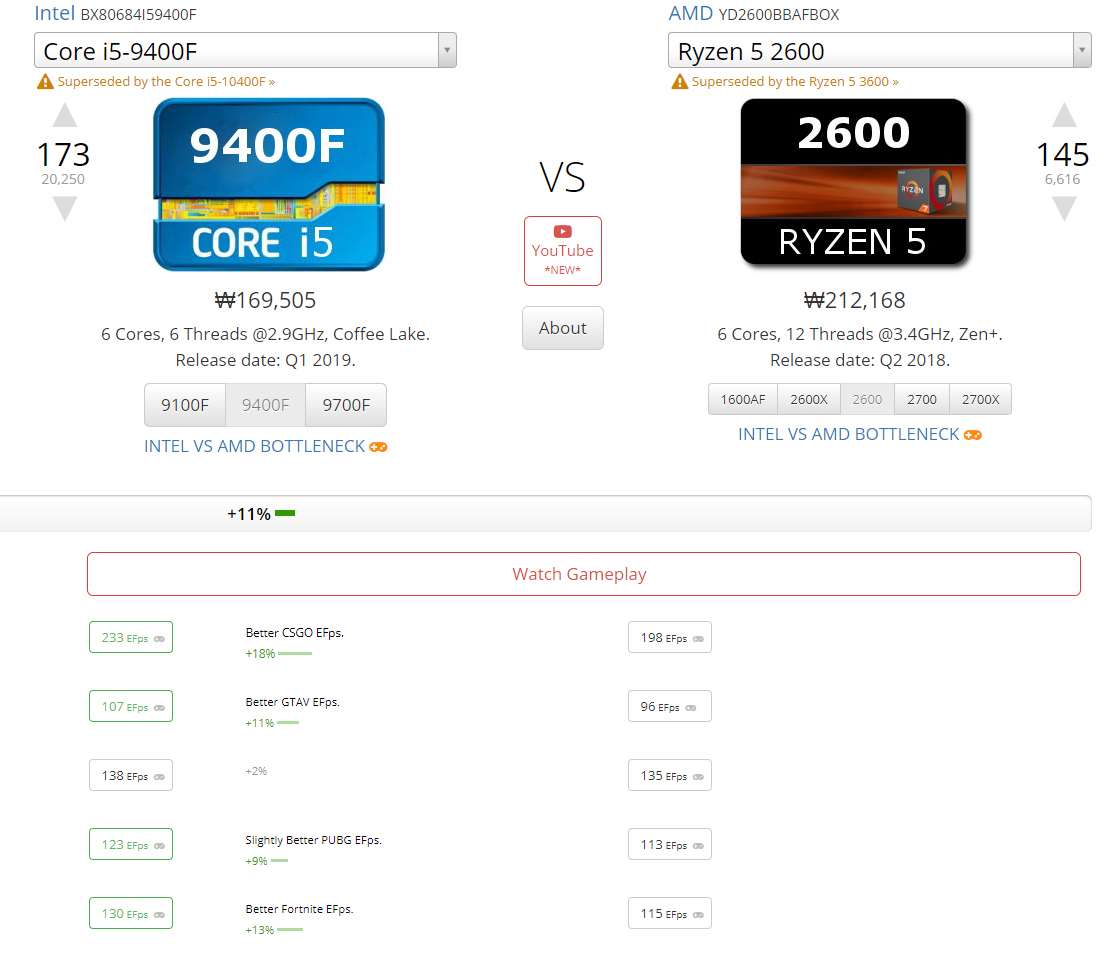Click the +2% difference value
The height and width of the screenshot is (957, 1105).
257,772
